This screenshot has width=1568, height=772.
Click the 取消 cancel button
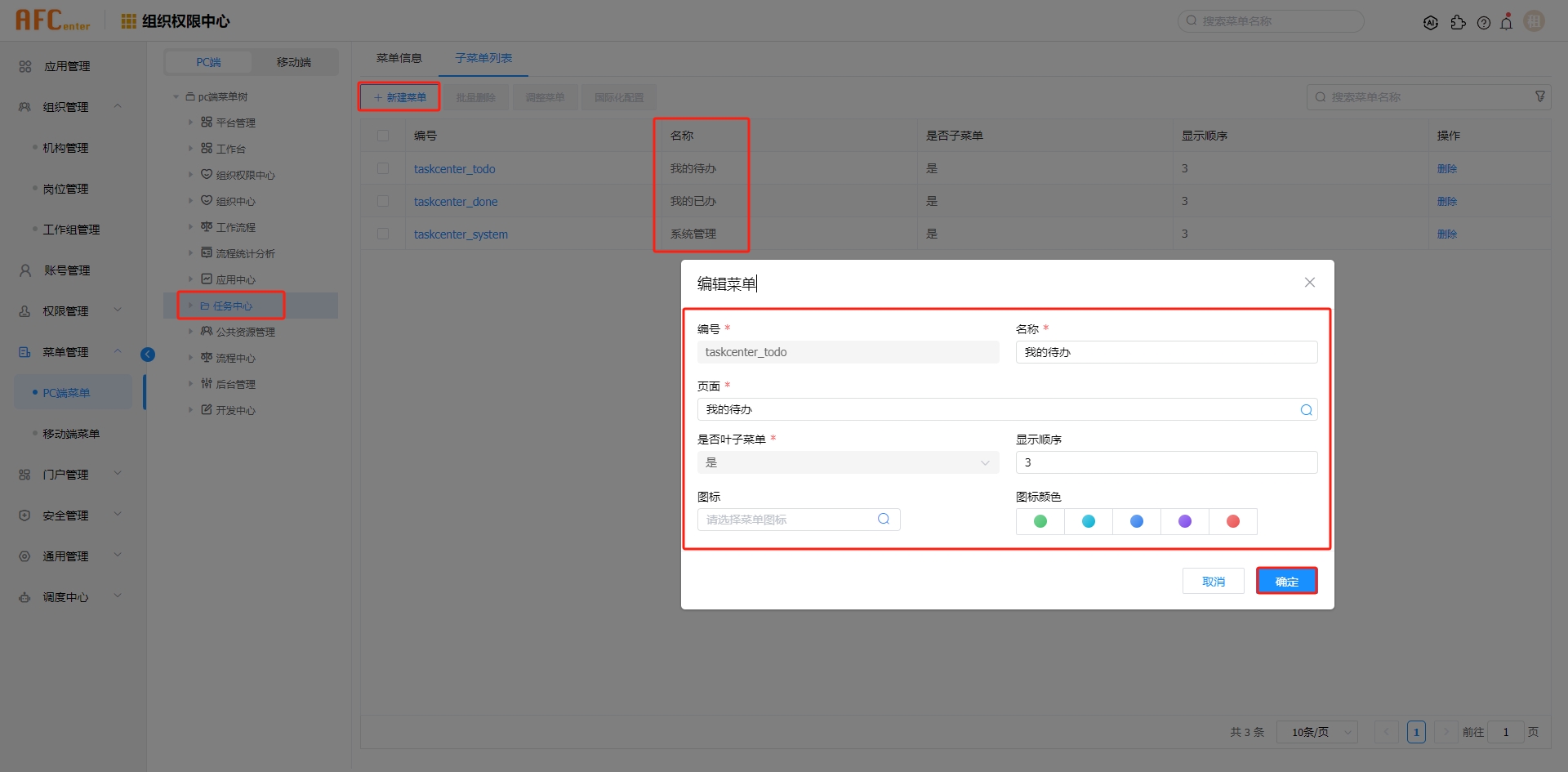(1213, 581)
